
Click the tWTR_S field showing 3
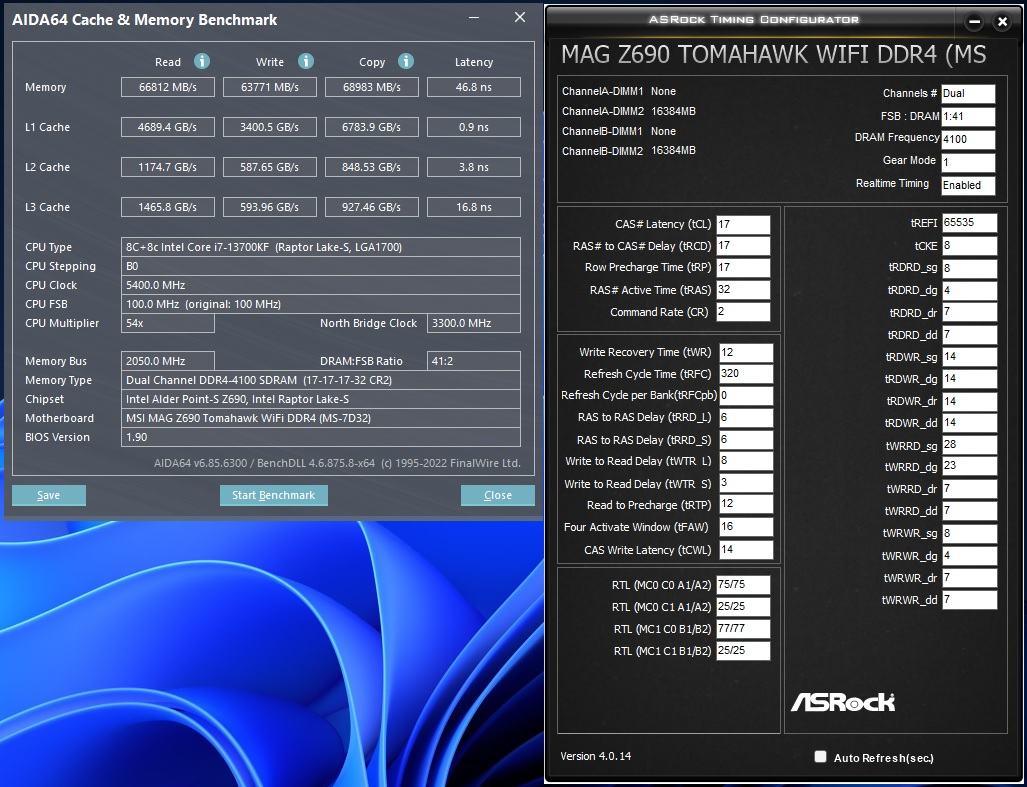[746, 483]
